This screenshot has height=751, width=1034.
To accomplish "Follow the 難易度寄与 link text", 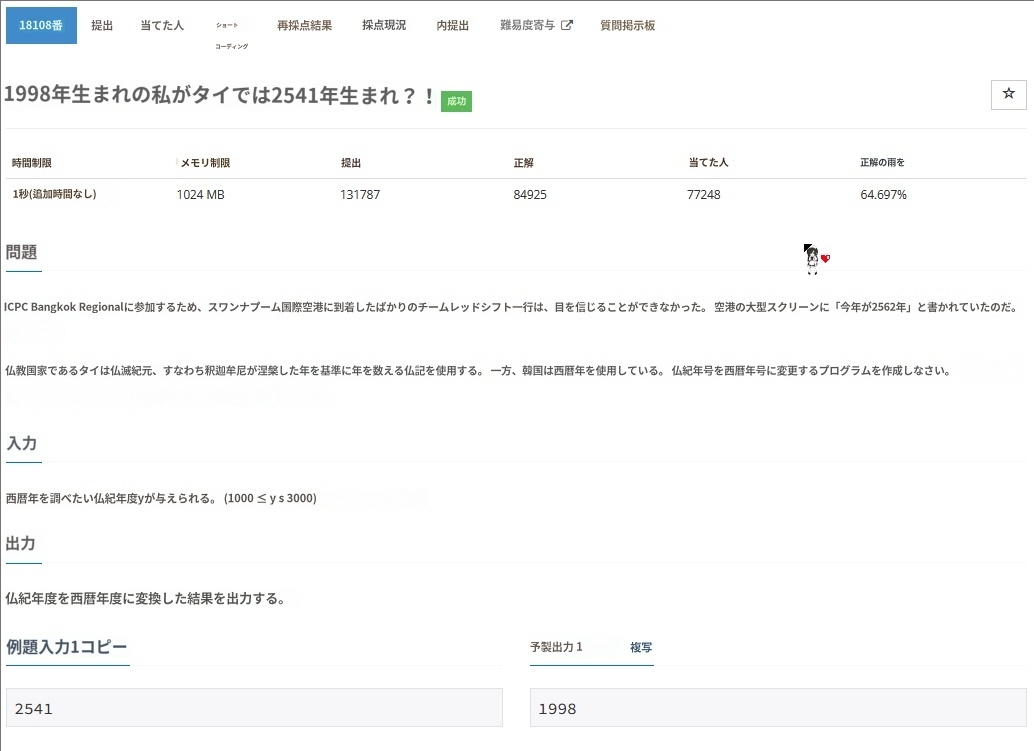I will (x=527, y=26).
